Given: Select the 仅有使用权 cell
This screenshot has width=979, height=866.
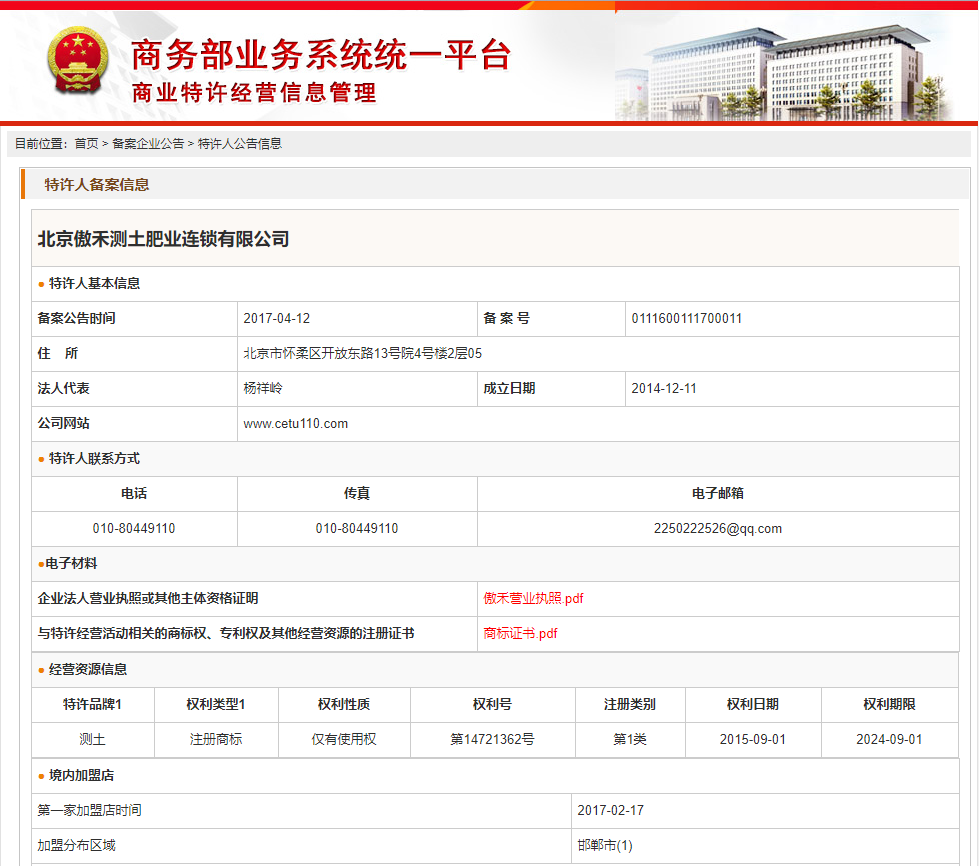Looking at the screenshot, I should coord(344,739).
